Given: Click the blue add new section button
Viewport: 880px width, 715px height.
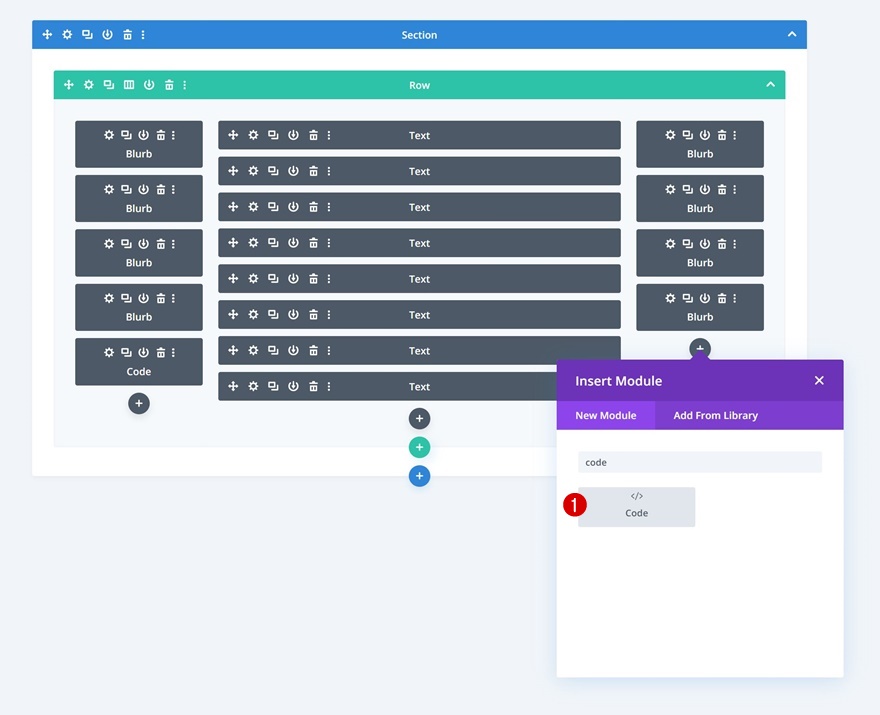Looking at the screenshot, I should click(419, 476).
